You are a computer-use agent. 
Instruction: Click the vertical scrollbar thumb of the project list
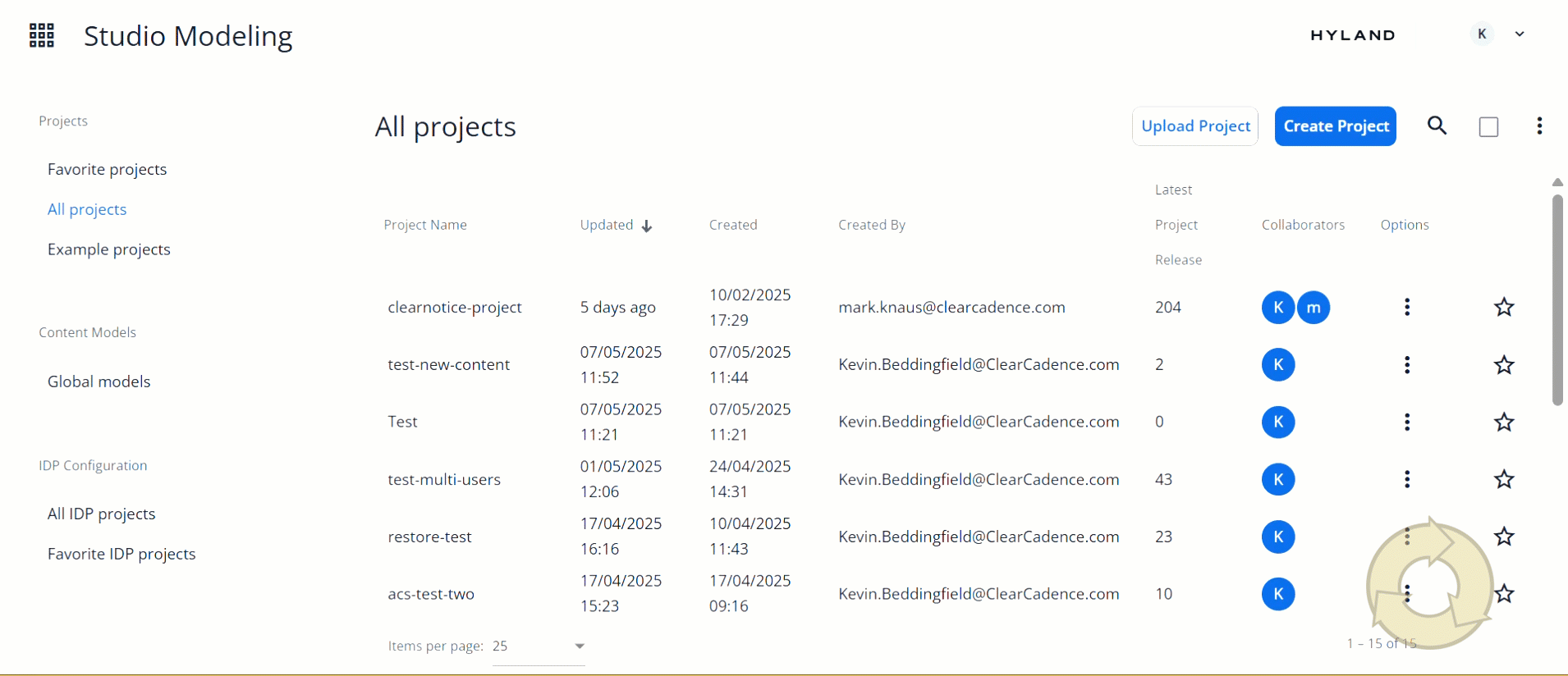(x=1557, y=299)
